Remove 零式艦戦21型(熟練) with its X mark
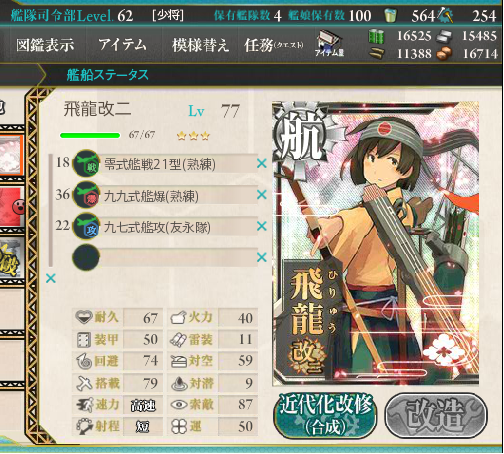The width and height of the screenshot is (504, 454). [262, 163]
